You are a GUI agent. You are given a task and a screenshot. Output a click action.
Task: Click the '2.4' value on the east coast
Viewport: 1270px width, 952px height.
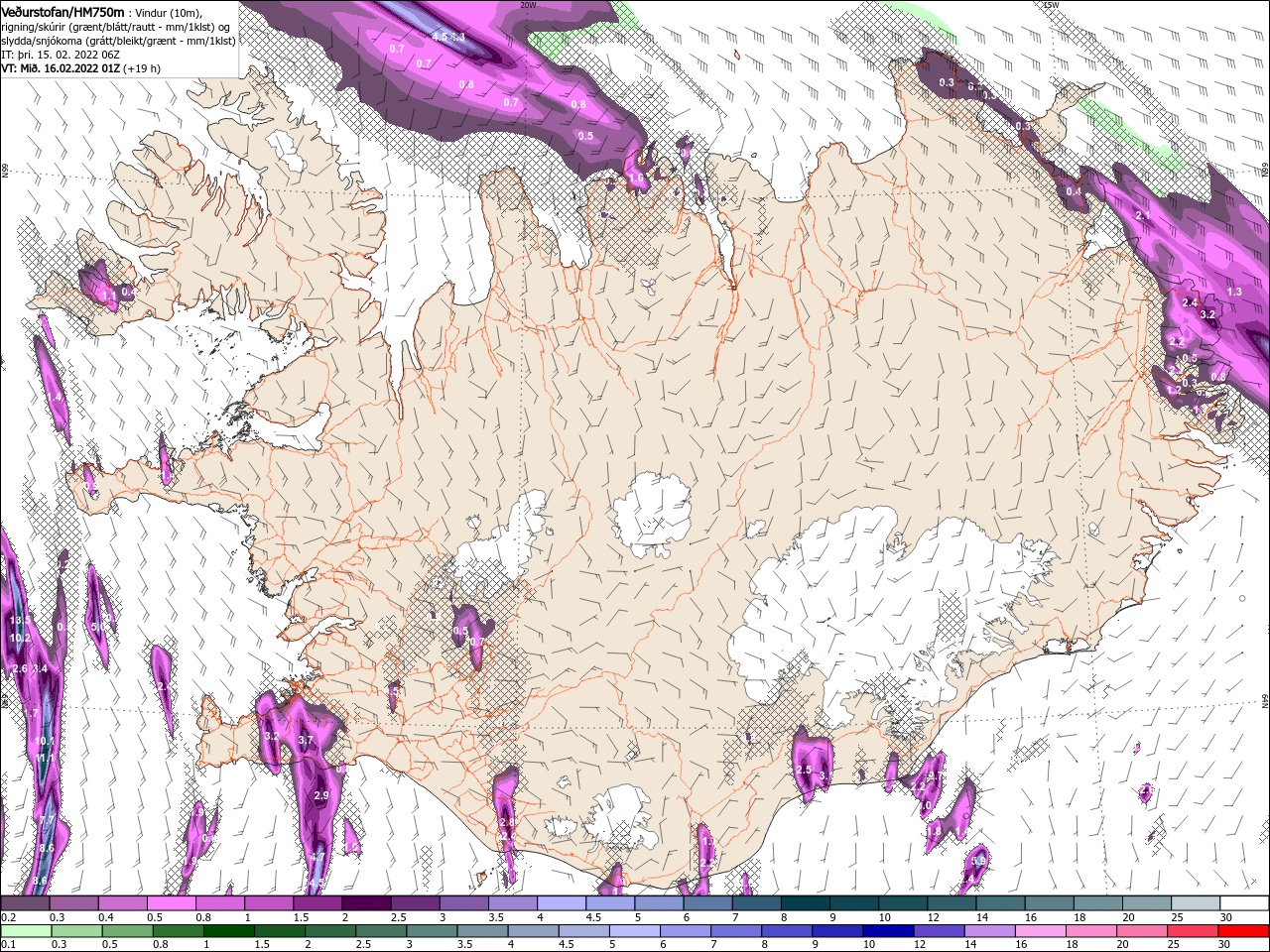click(1191, 301)
